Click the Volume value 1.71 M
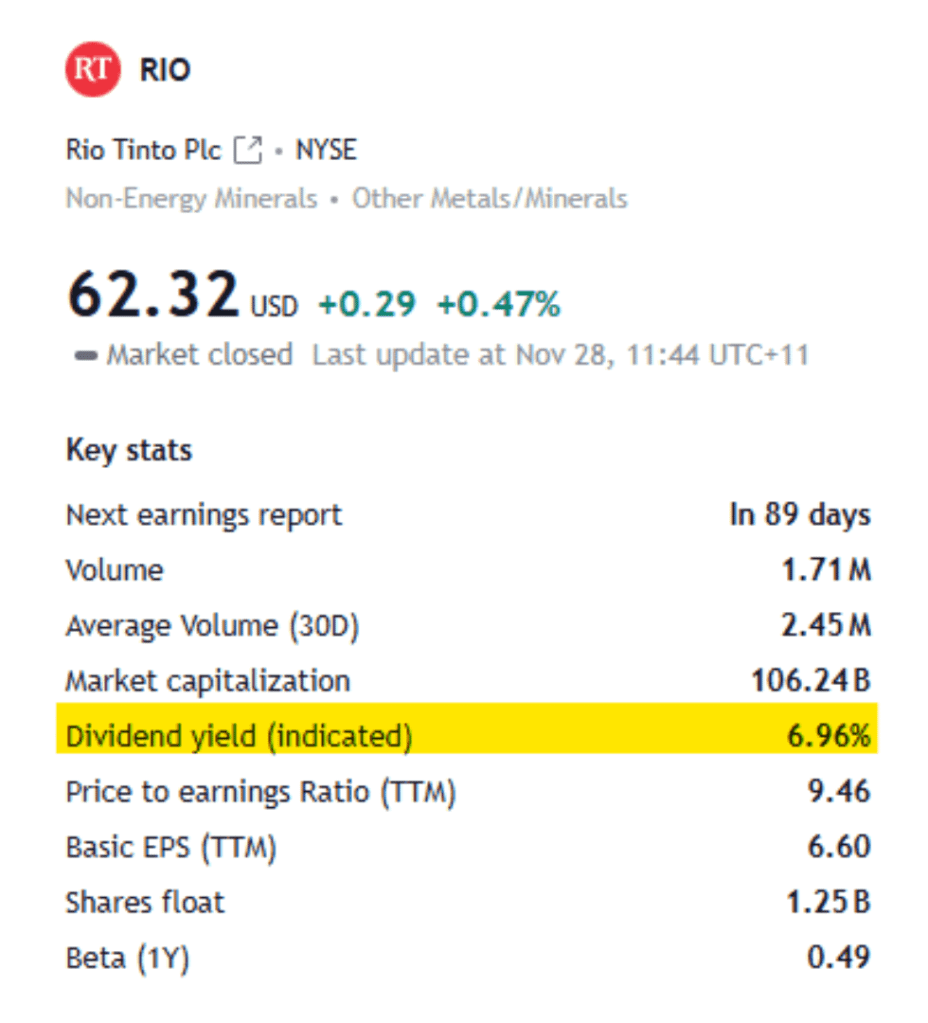Image resolution: width=928 pixels, height=1023 pixels. click(x=826, y=571)
